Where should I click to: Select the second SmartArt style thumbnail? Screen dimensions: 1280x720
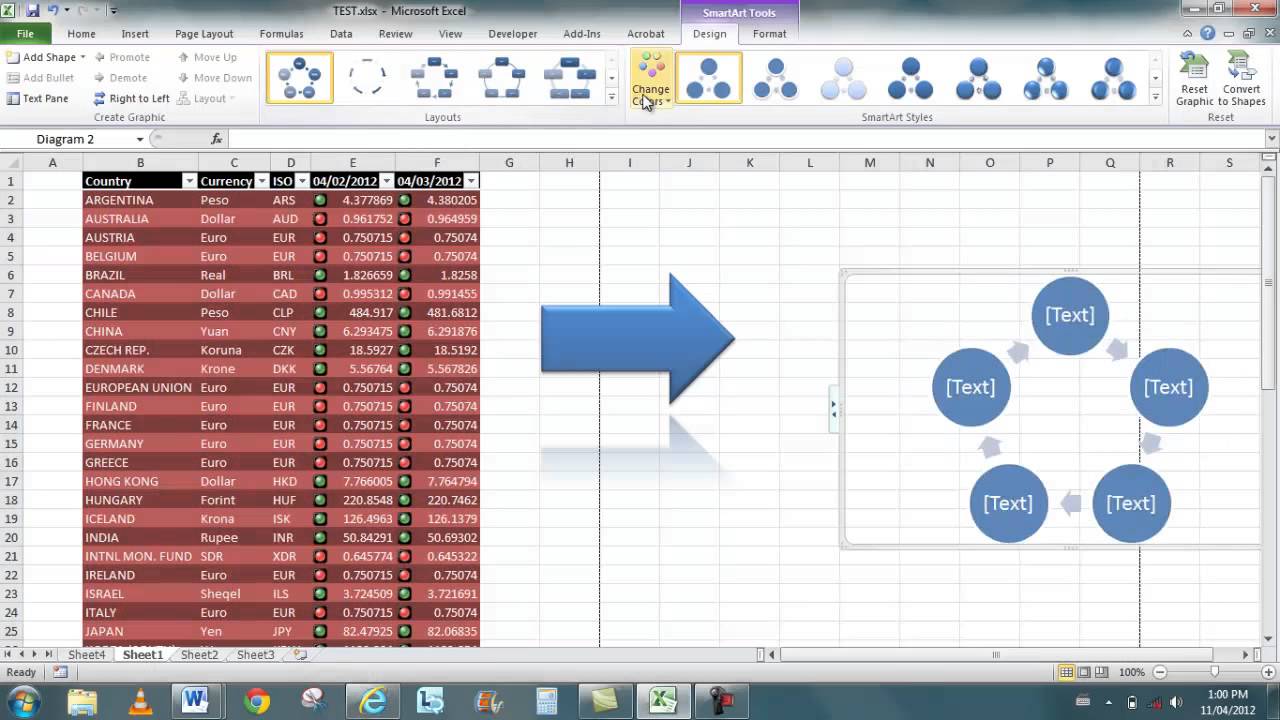(776, 78)
